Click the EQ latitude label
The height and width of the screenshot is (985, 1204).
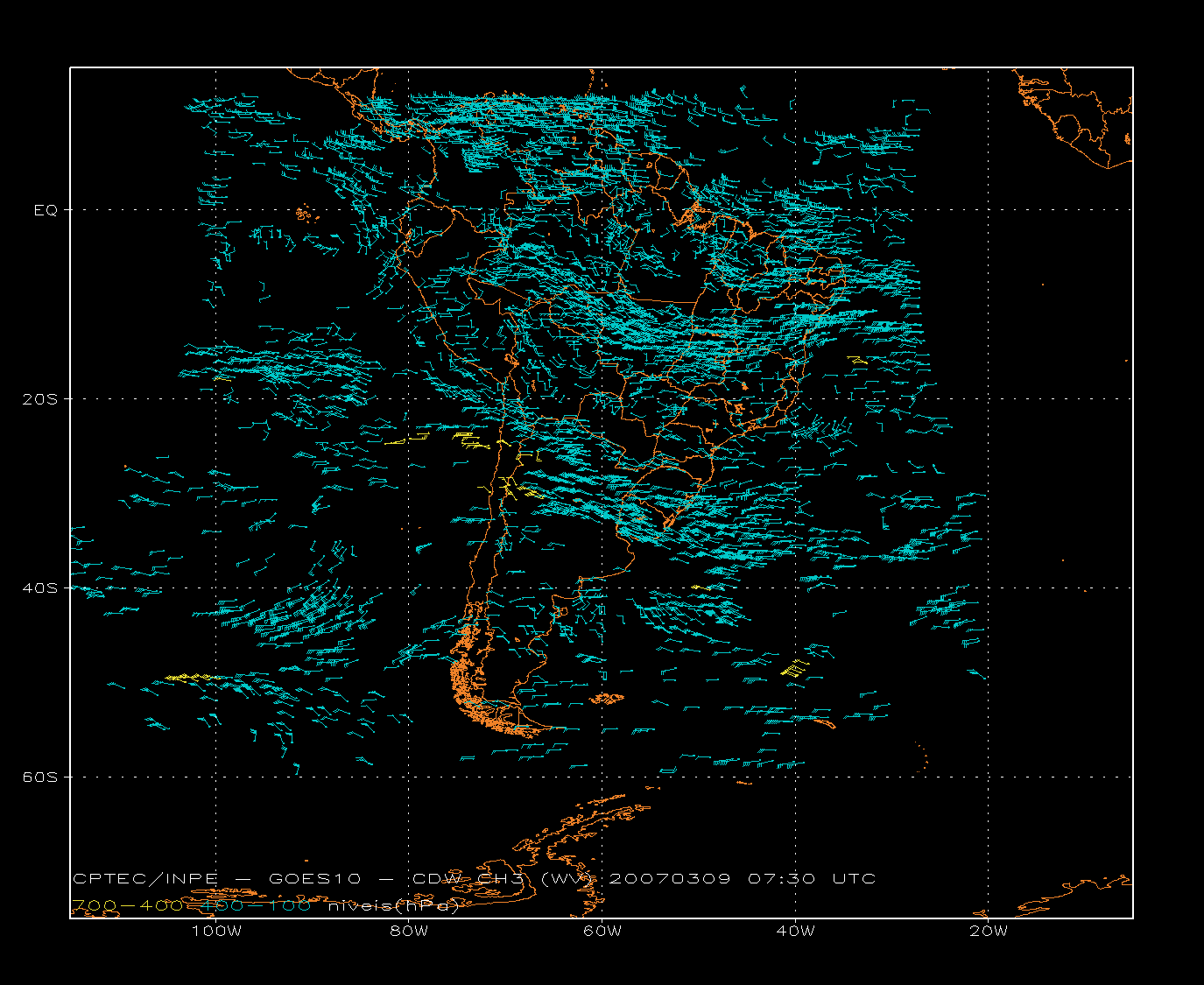coord(46,210)
